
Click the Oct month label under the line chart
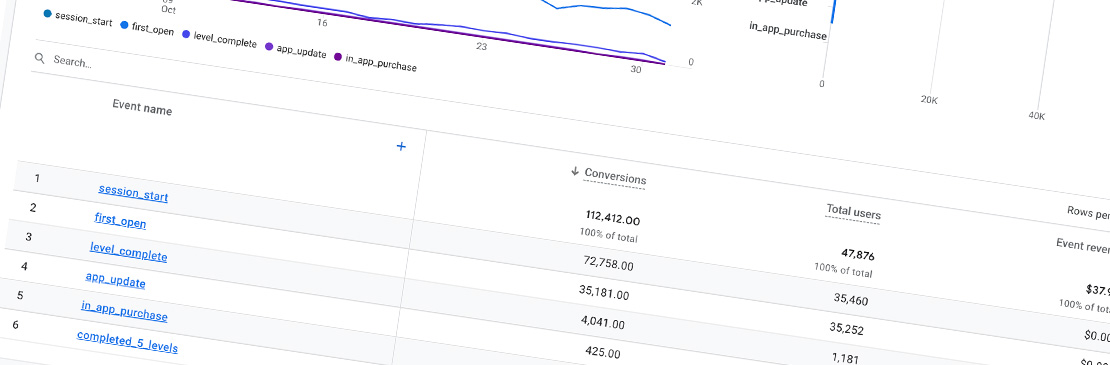pyautogui.click(x=168, y=10)
